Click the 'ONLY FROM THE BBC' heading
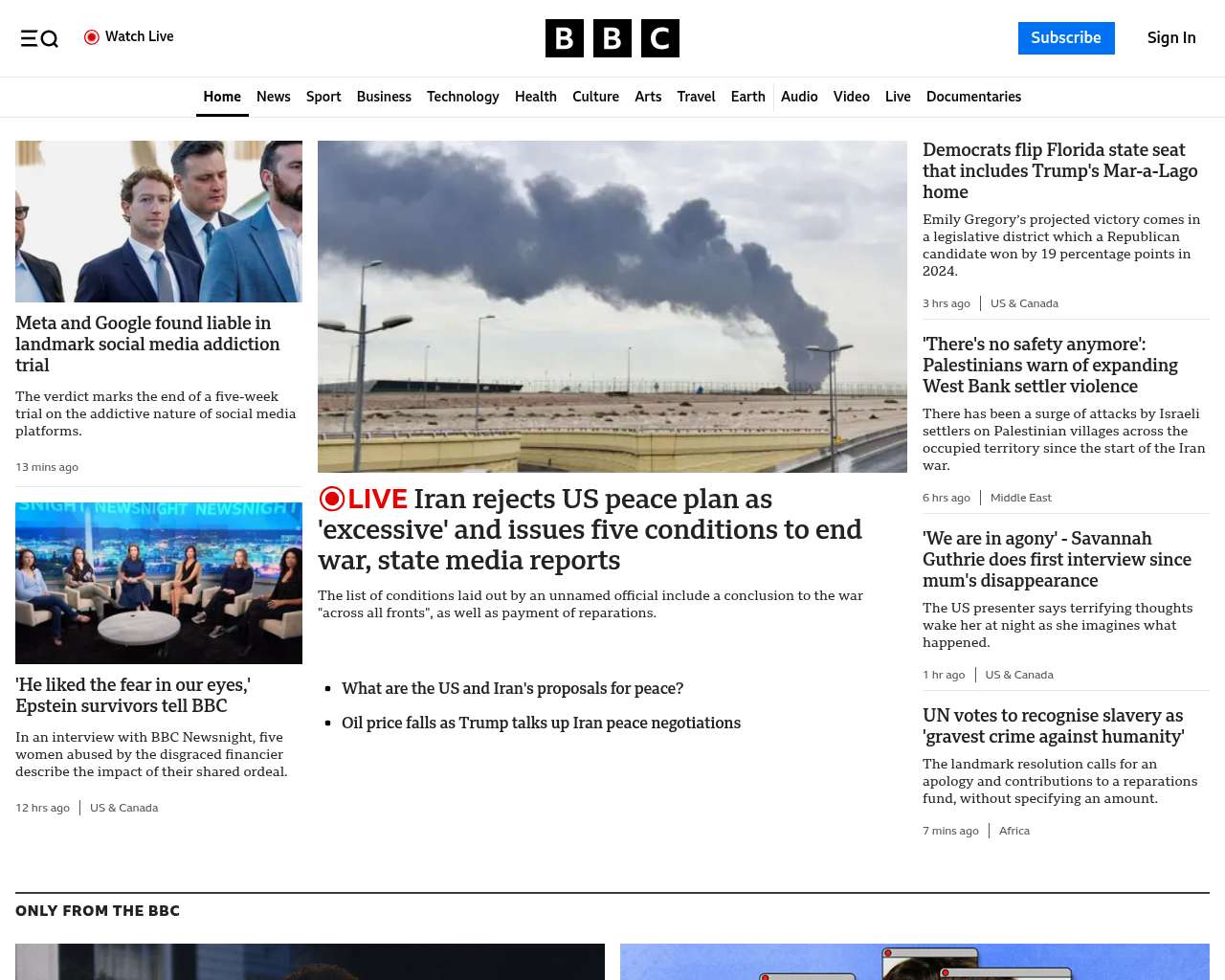 98,911
